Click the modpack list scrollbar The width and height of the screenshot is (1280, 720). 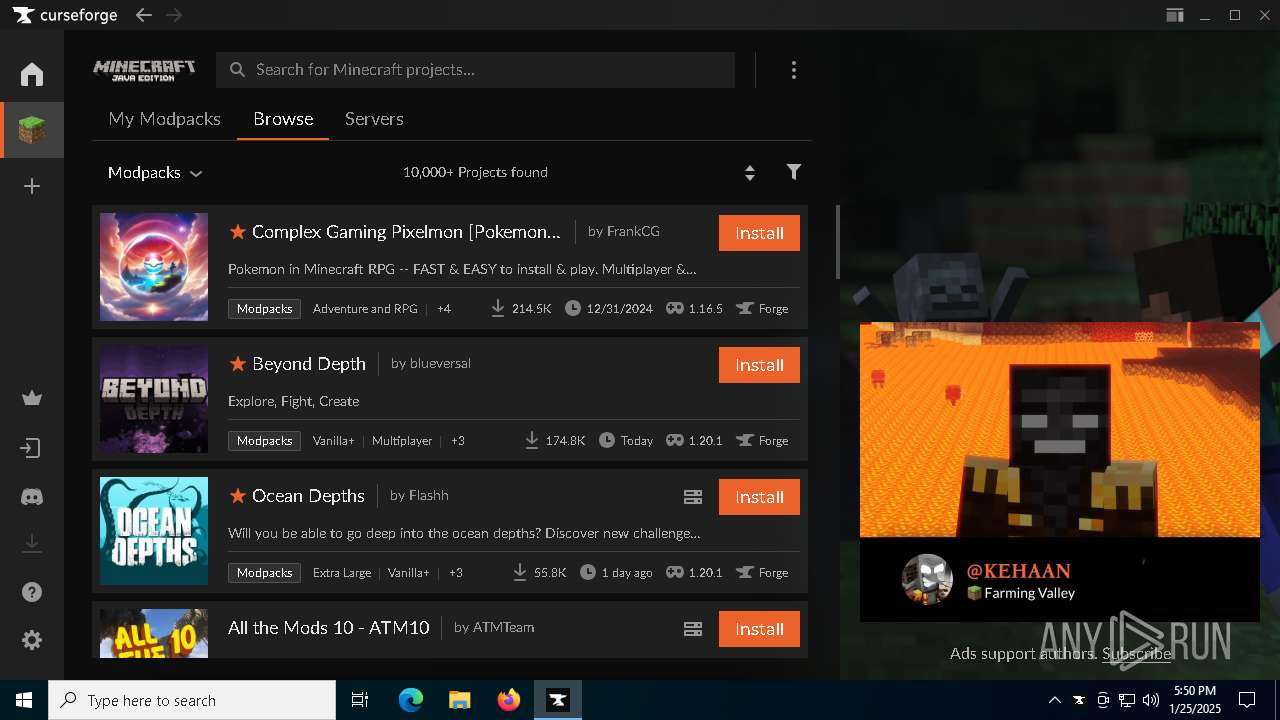pyautogui.click(x=838, y=242)
